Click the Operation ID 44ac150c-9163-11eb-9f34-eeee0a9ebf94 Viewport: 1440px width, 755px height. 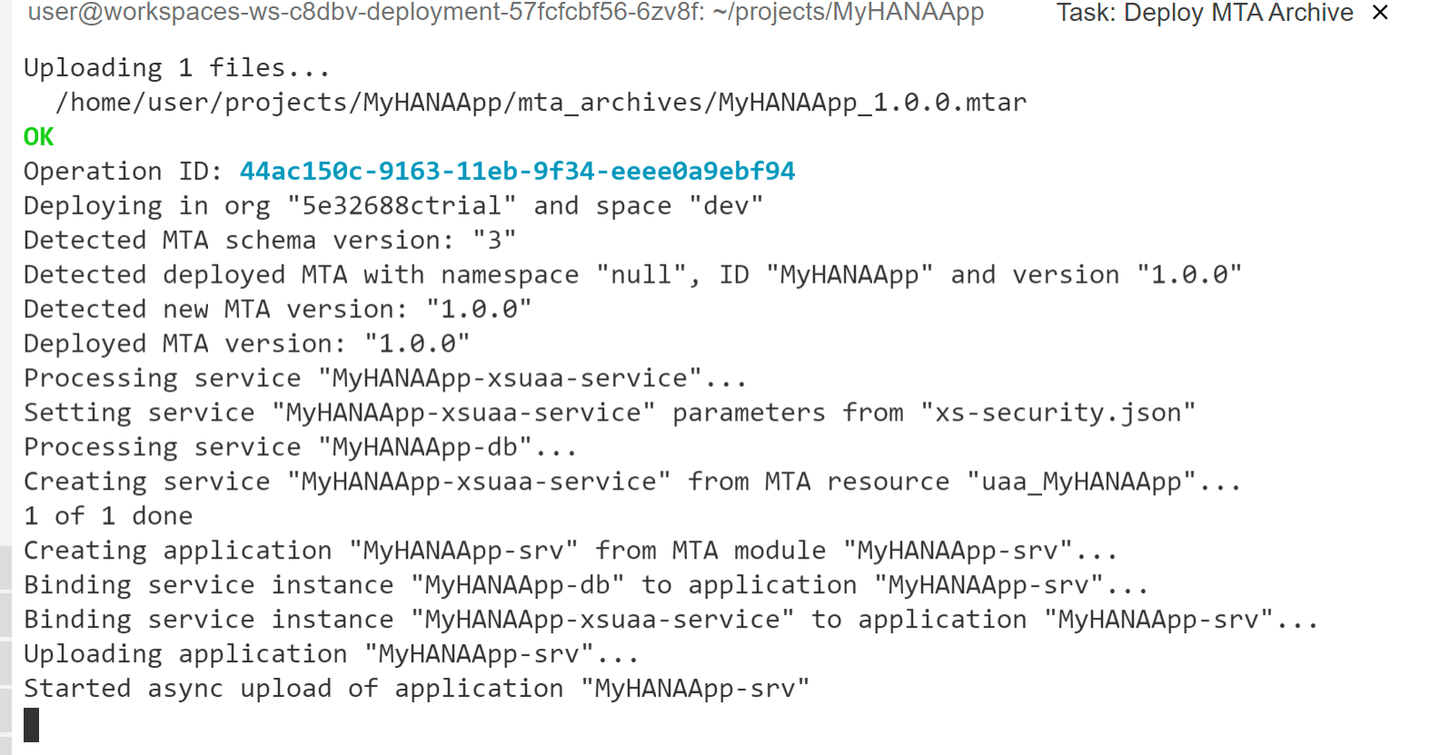pos(517,171)
